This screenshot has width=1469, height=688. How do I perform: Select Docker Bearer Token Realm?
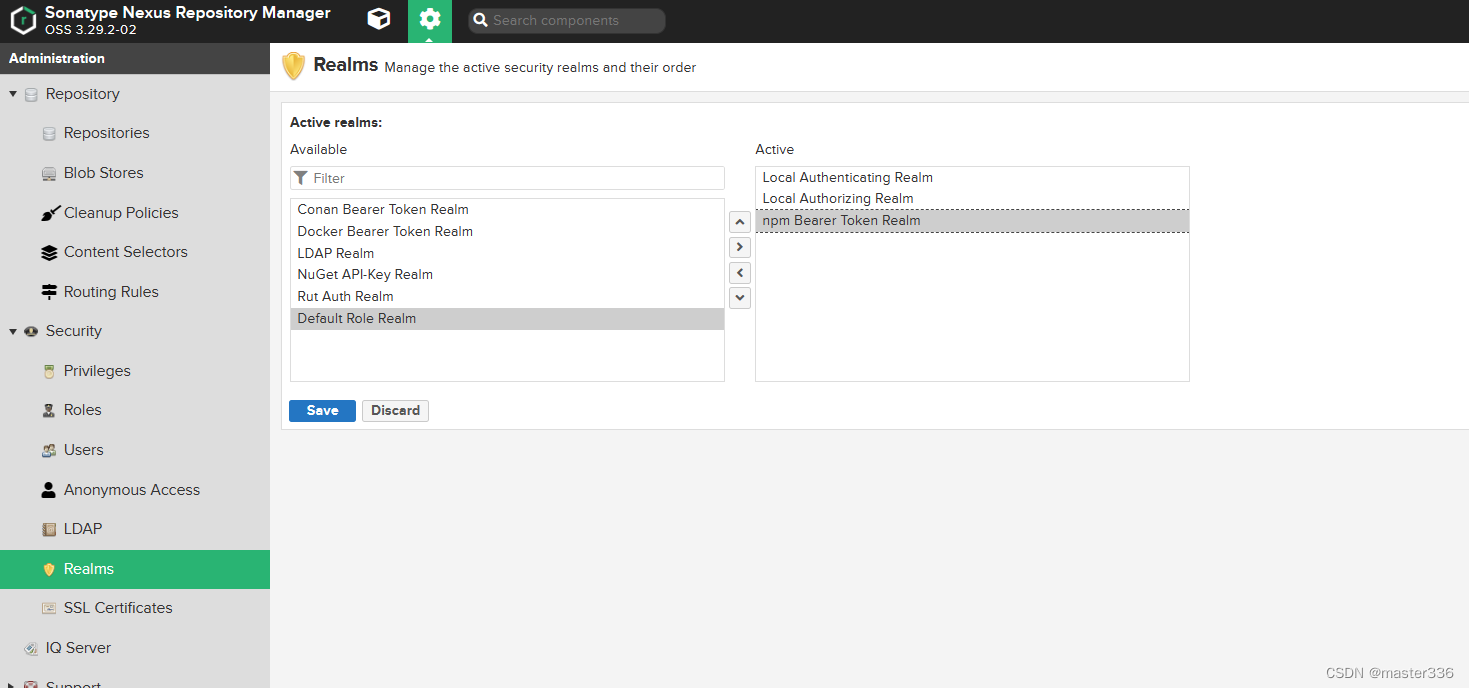[x=507, y=232]
